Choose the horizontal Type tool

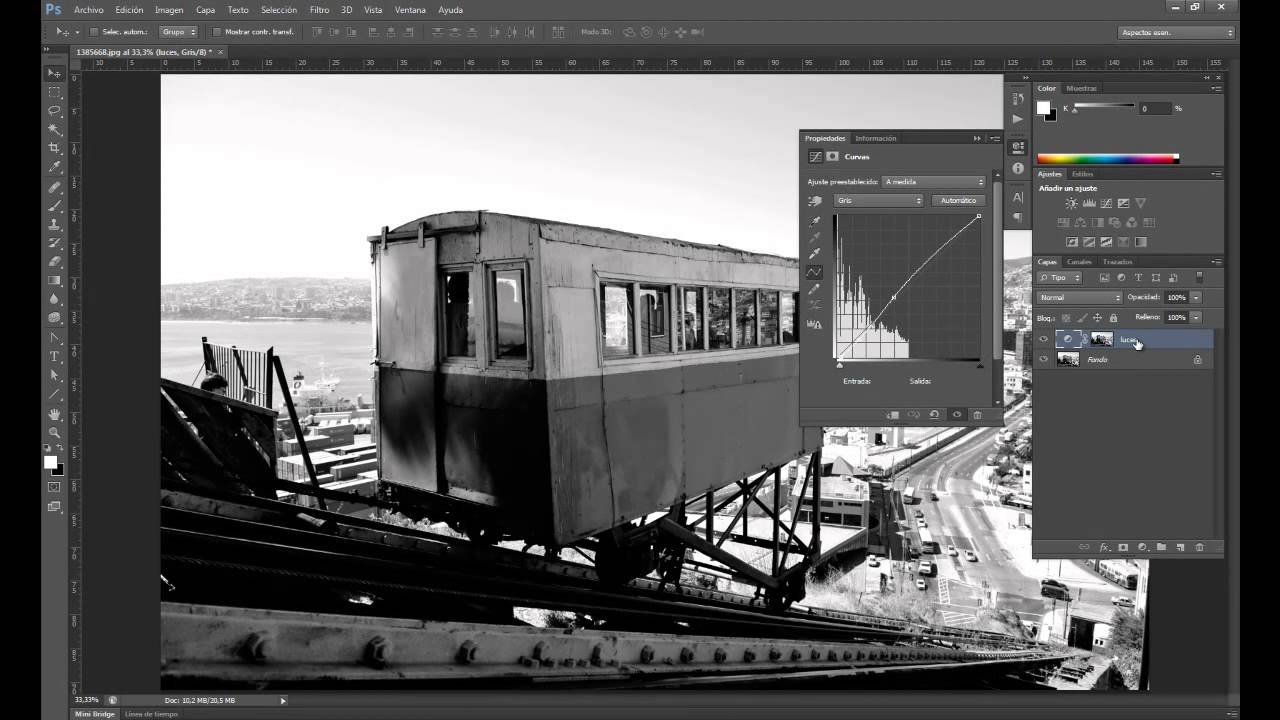pyautogui.click(x=54, y=357)
